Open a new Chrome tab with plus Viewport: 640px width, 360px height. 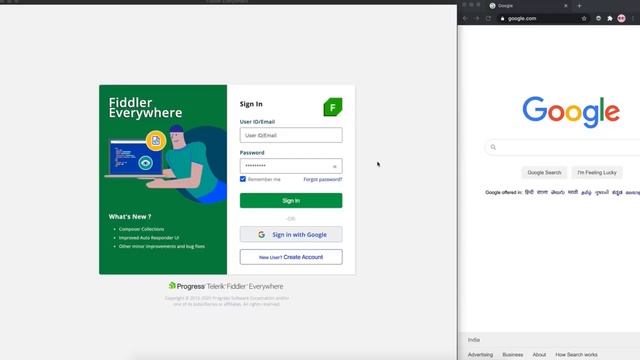pyautogui.click(x=579, y=6)
